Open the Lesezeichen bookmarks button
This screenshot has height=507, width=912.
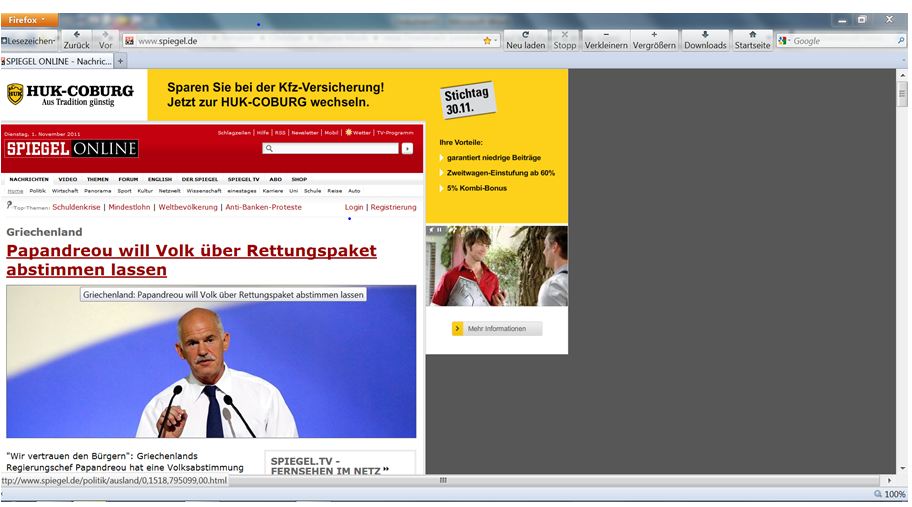coord(29,41)
